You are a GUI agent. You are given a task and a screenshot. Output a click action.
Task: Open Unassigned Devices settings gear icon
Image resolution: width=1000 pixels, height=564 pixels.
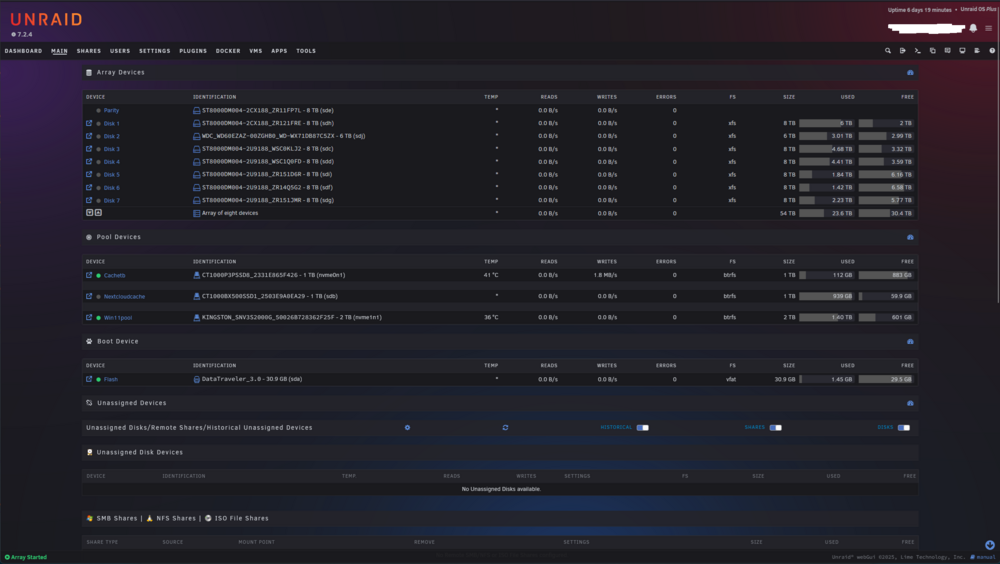click(408, 427)
